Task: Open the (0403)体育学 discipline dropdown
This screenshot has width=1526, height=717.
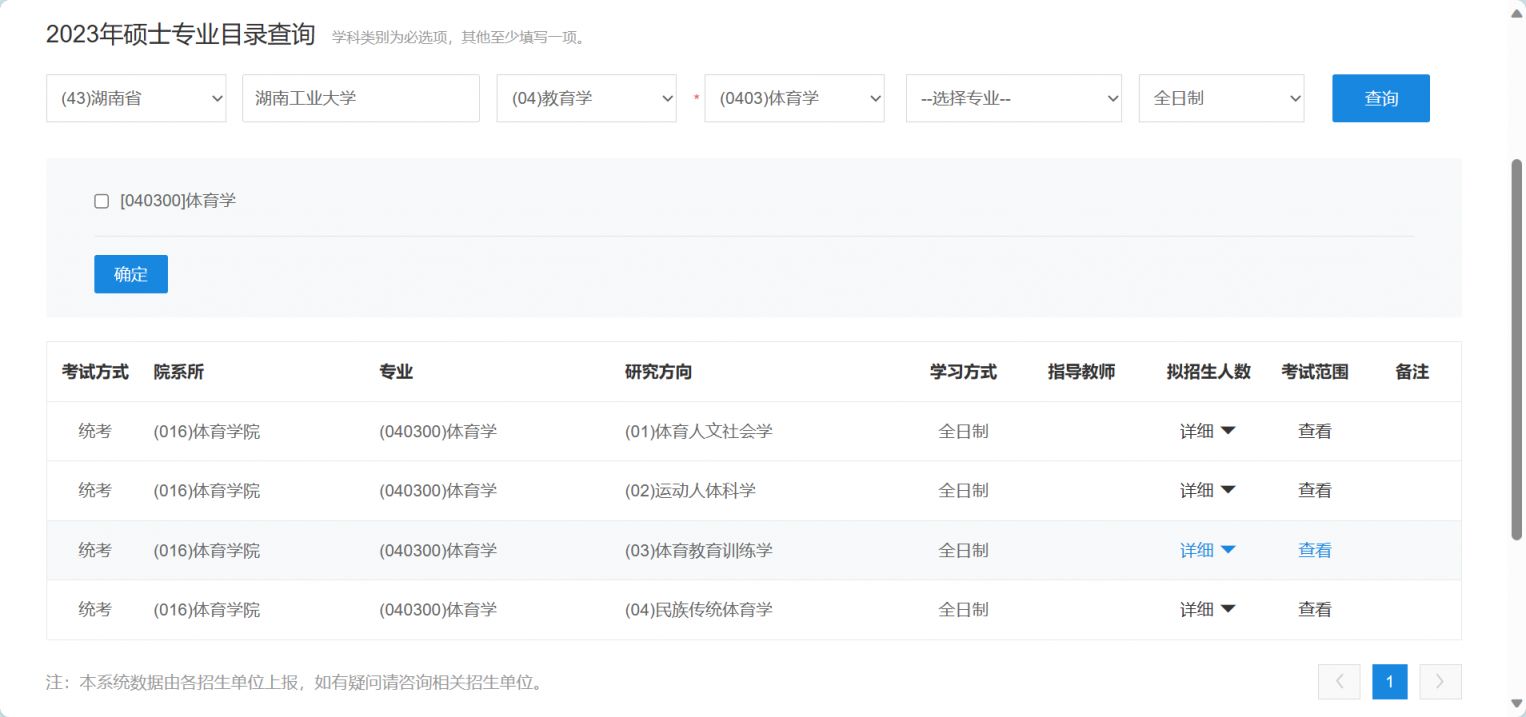Action: tap(795, 98)
